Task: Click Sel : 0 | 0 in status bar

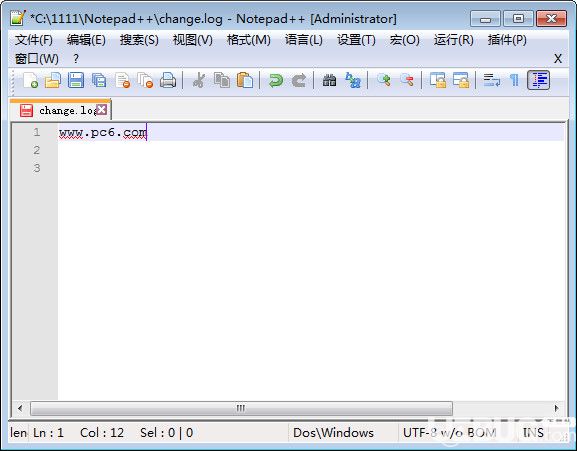Action: pos(167,433)
